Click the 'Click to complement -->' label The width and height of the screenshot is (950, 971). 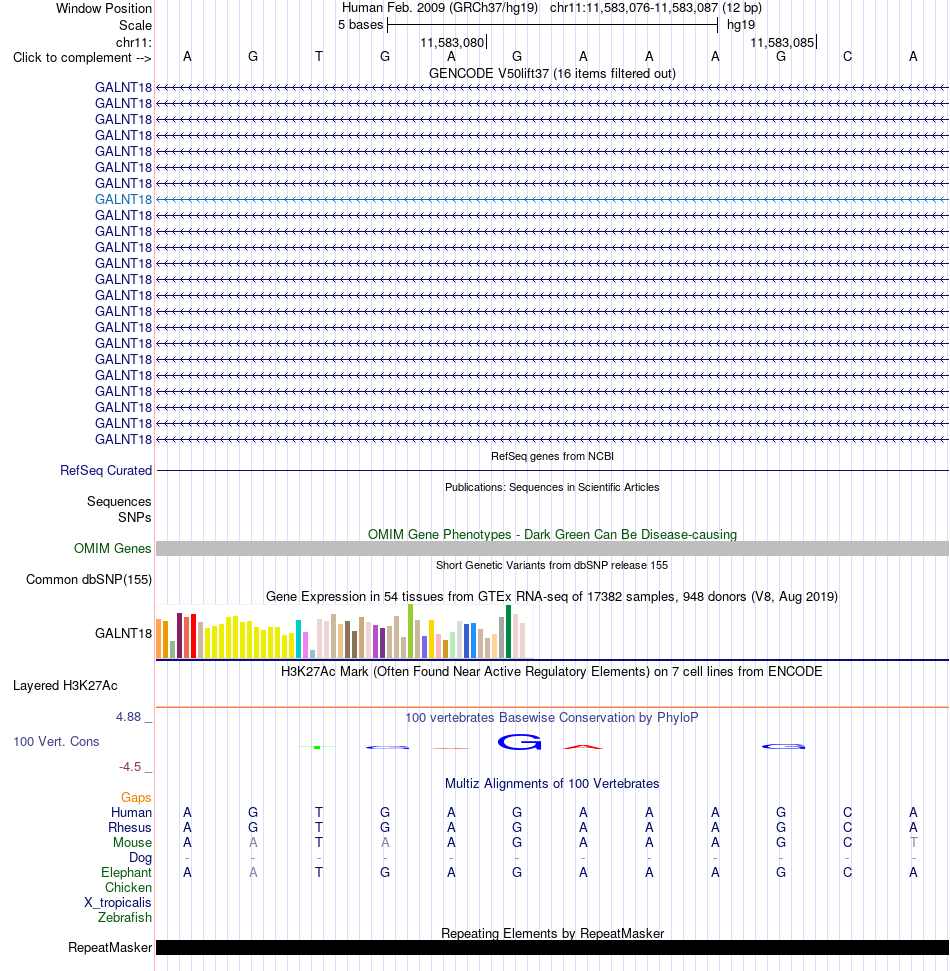coord(82,58)
